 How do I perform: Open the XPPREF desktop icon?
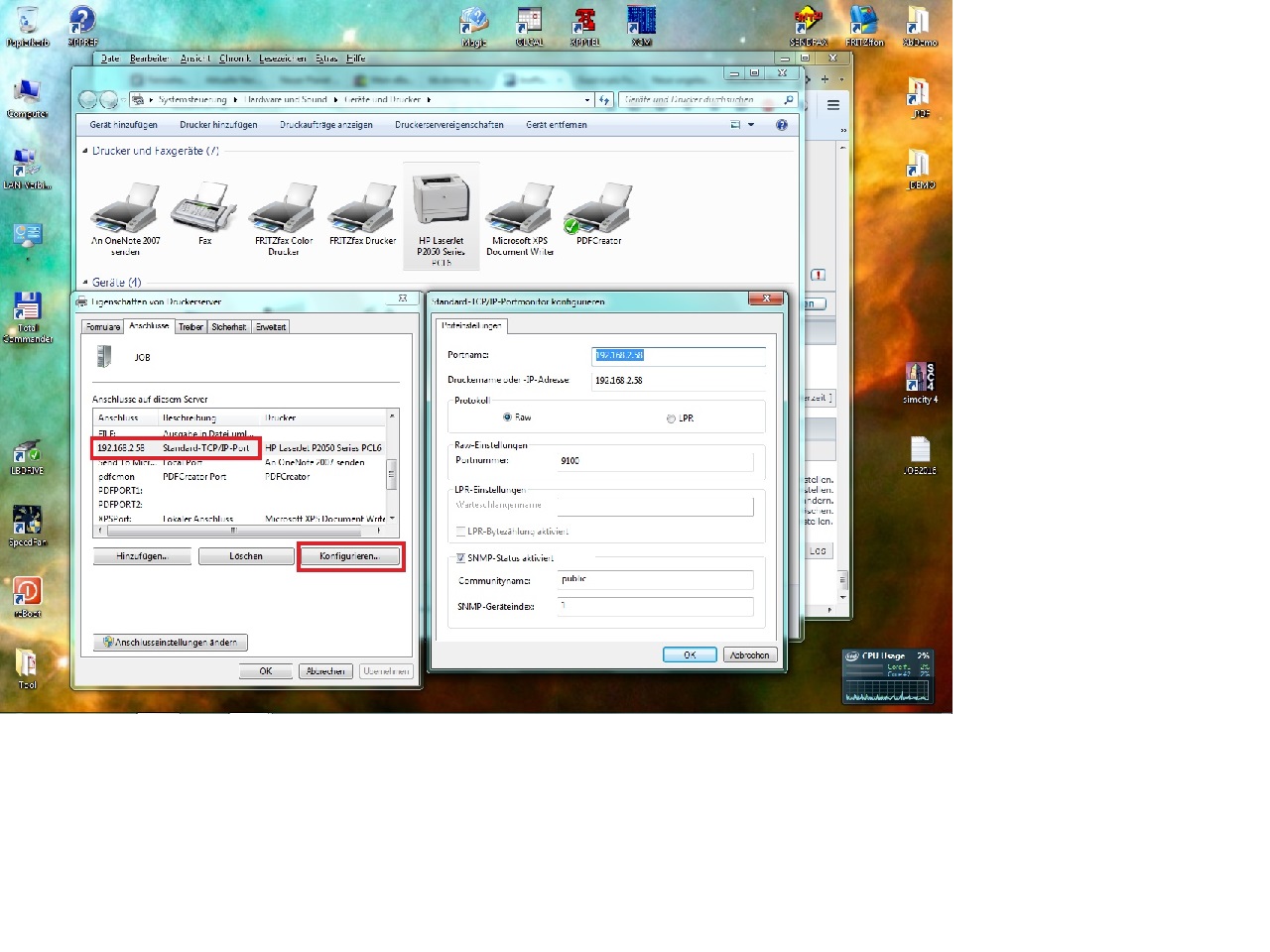82,27
